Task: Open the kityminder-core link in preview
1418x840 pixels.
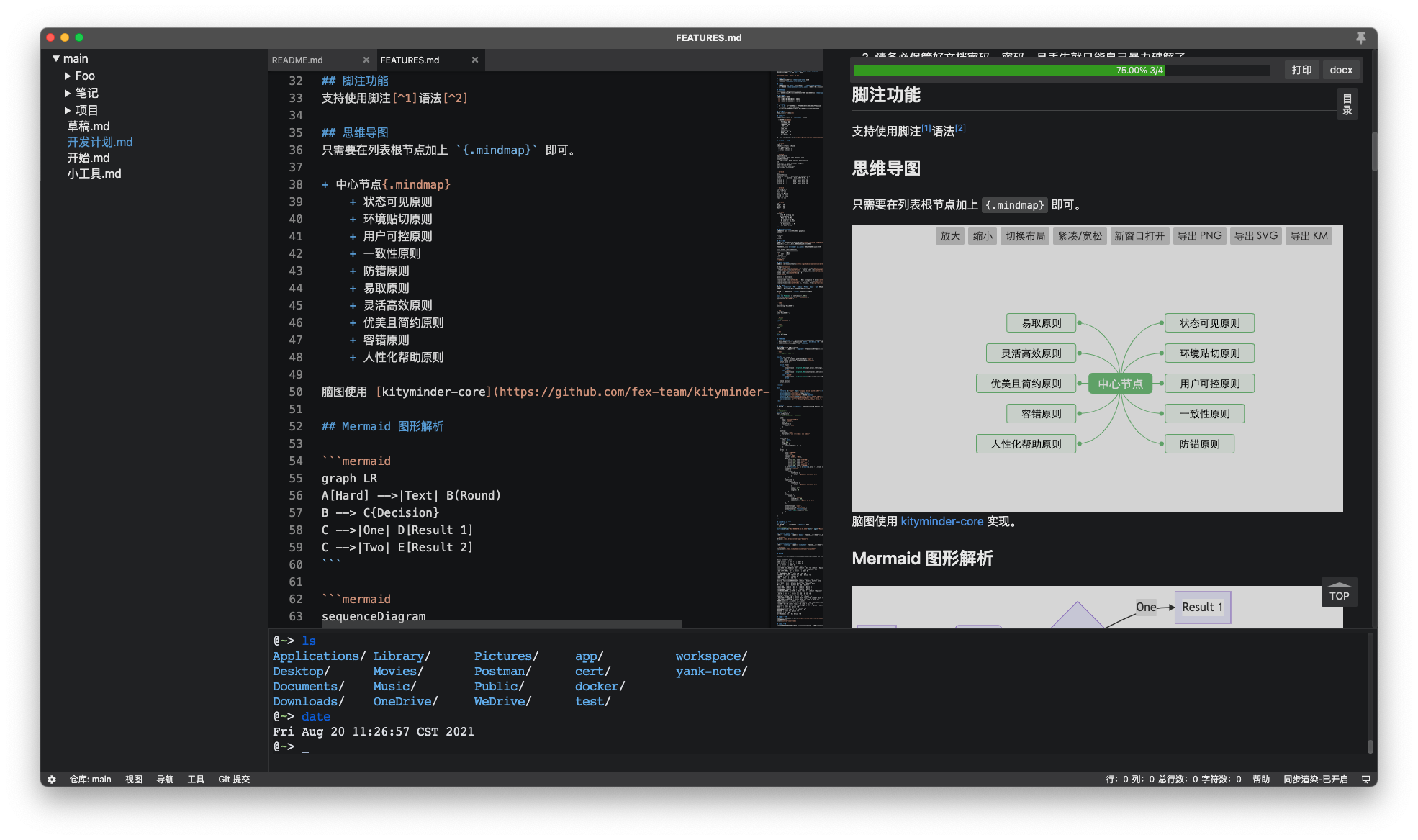Action: pyautogui.click(x=941, y=521)
